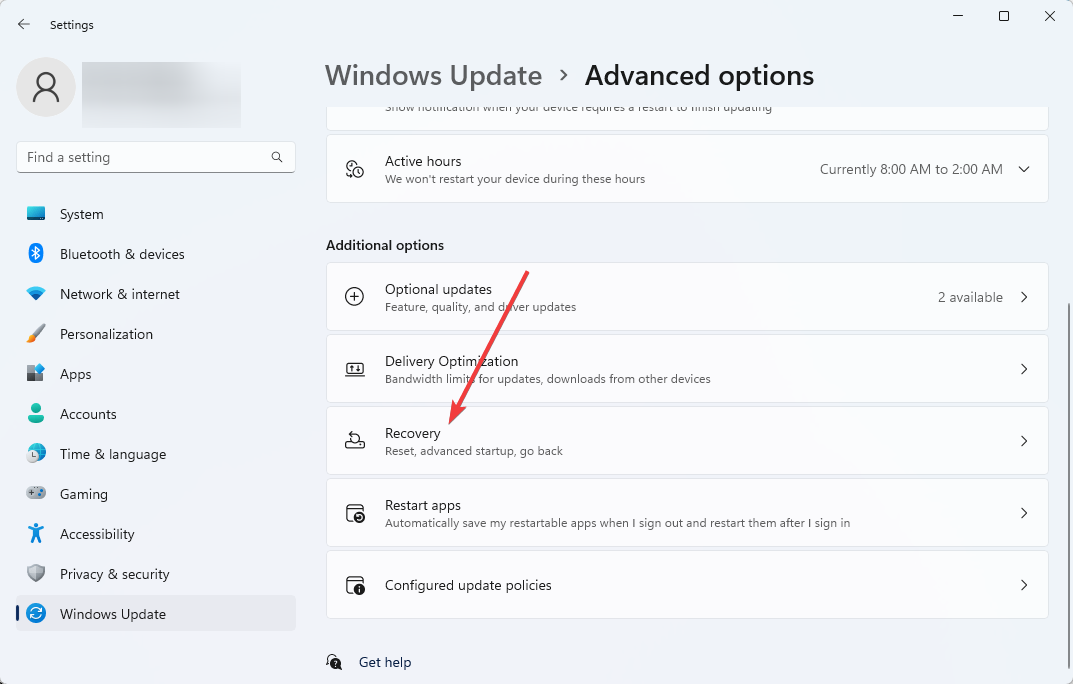
Task: Select Accounts in the sidebar
Action: click(x=156, y=414)
